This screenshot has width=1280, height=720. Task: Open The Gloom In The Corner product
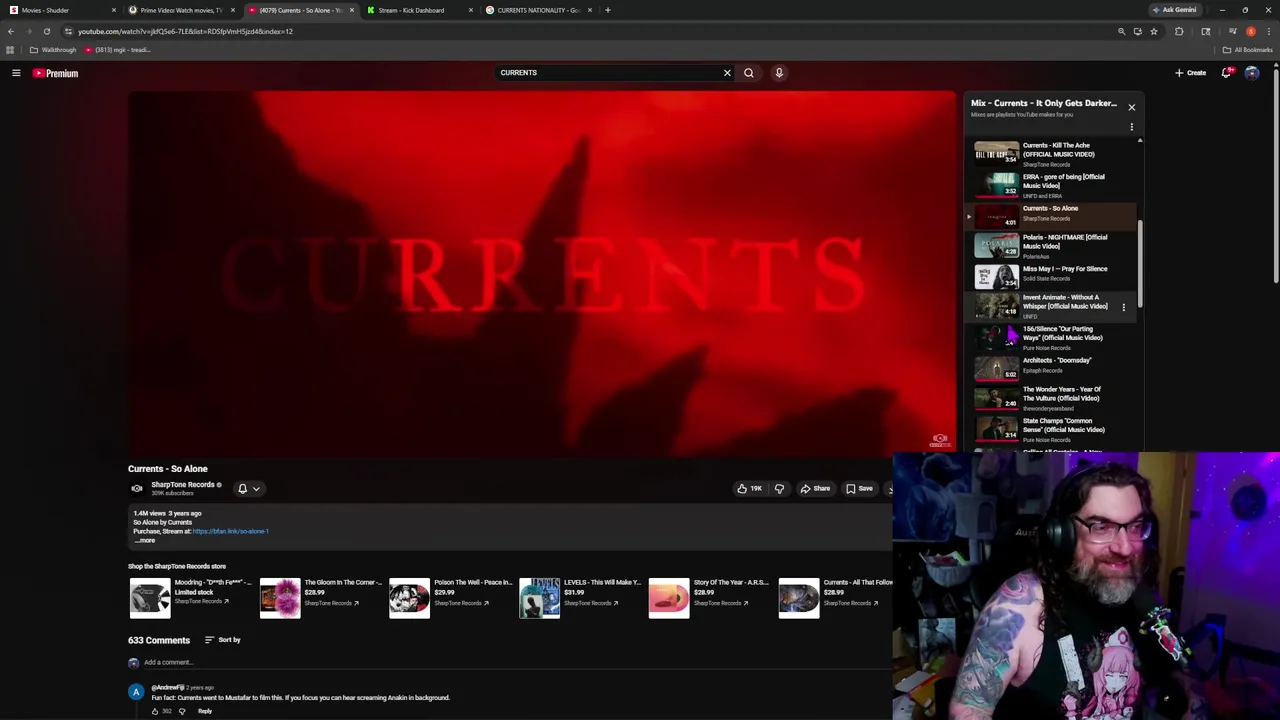(319, 597)
